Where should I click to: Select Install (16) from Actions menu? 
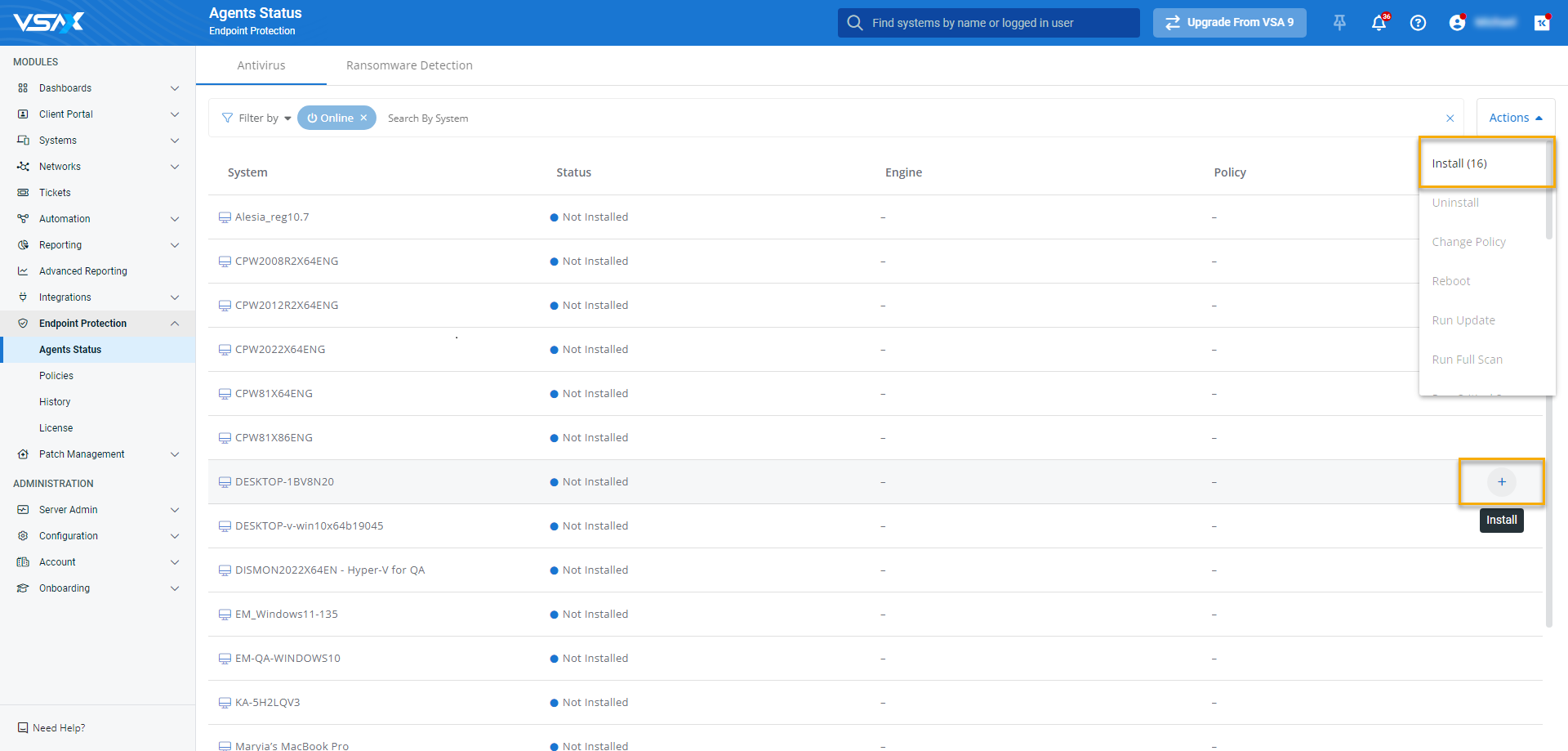tap(1459, 163)
